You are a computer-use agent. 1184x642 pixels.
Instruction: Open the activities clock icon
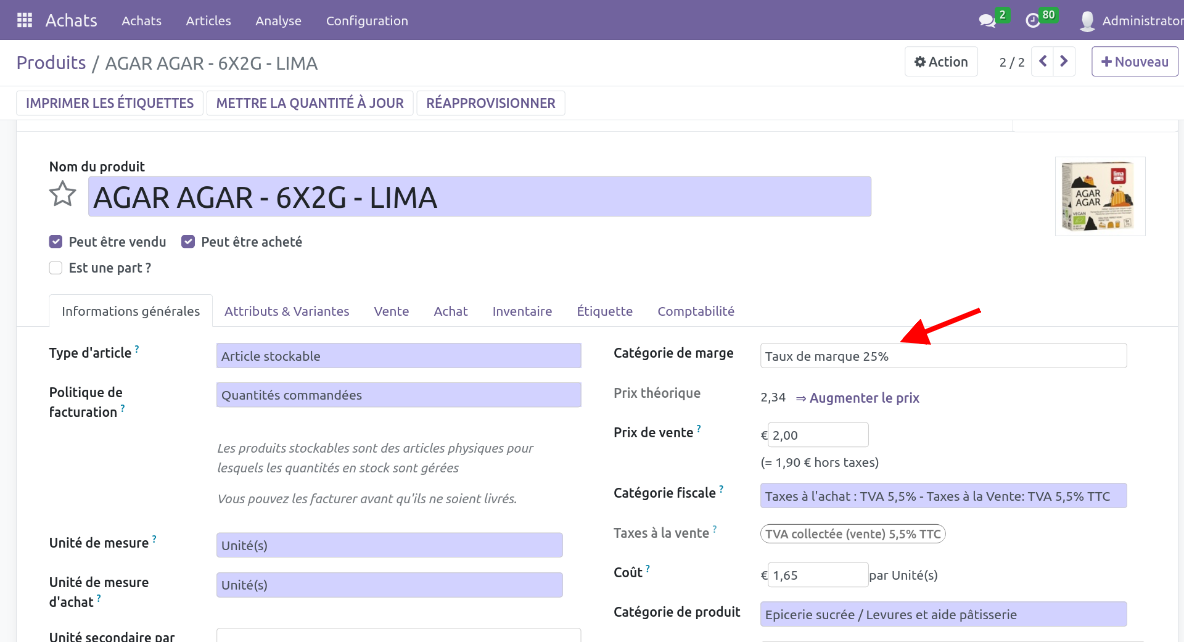point(1032,20)
